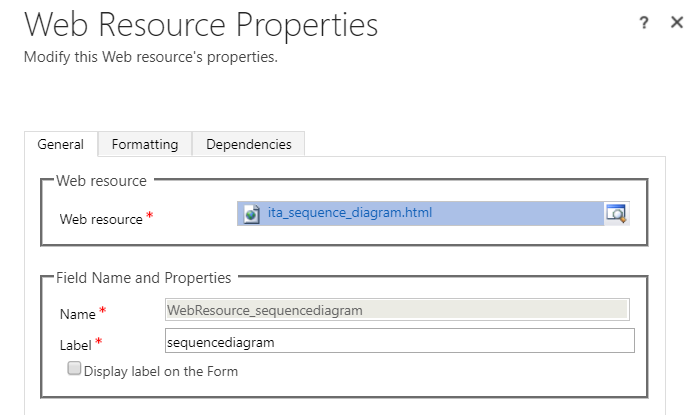
Task: Click the HTML file icon beside ita_sequence_diagram.html
Action: click(253, 213)
